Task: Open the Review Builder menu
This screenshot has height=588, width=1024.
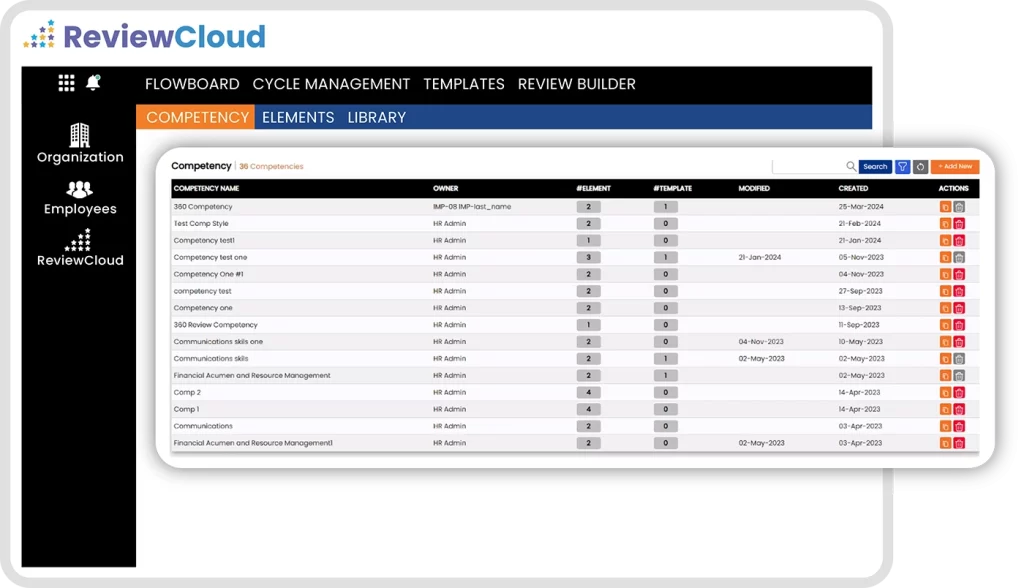Action: (x=577, y=84)
